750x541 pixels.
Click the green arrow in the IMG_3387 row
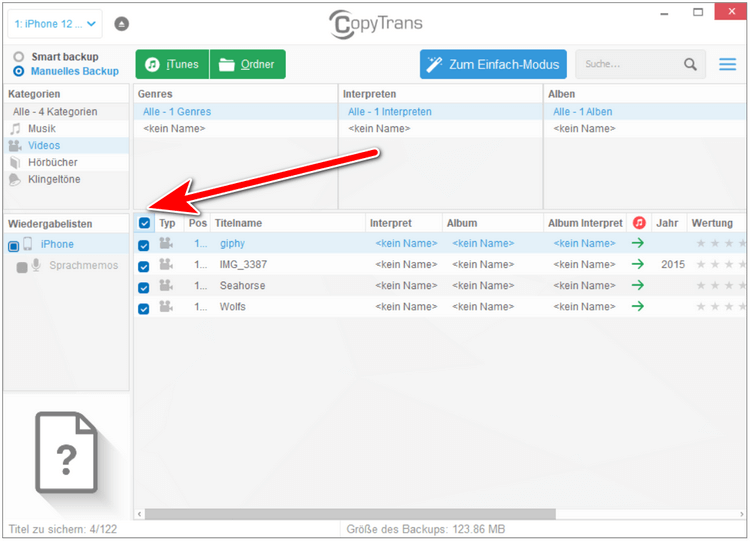click(638, 264)
